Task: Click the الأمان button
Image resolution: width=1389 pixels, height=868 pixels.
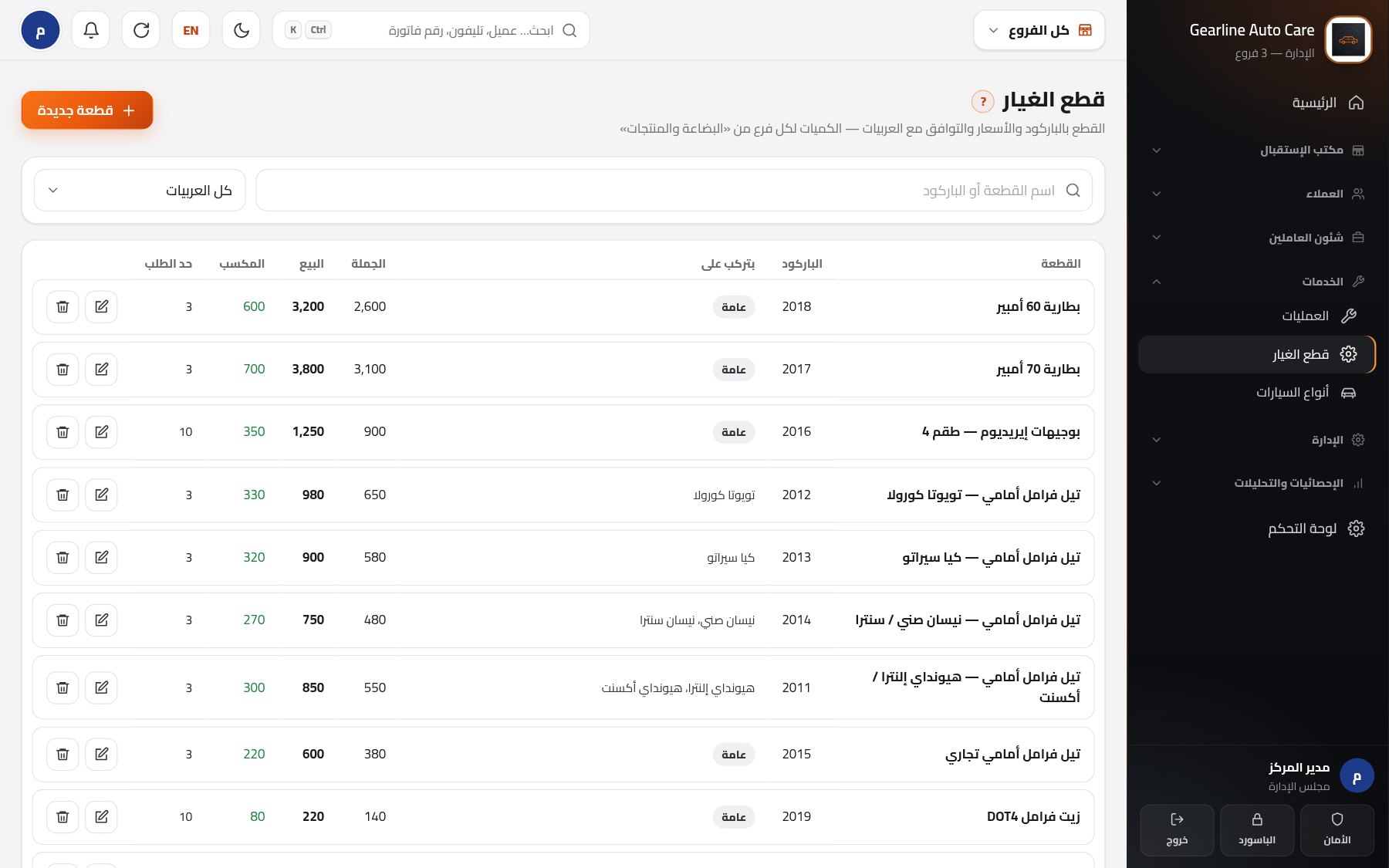Action: [x=1337, y=830]
